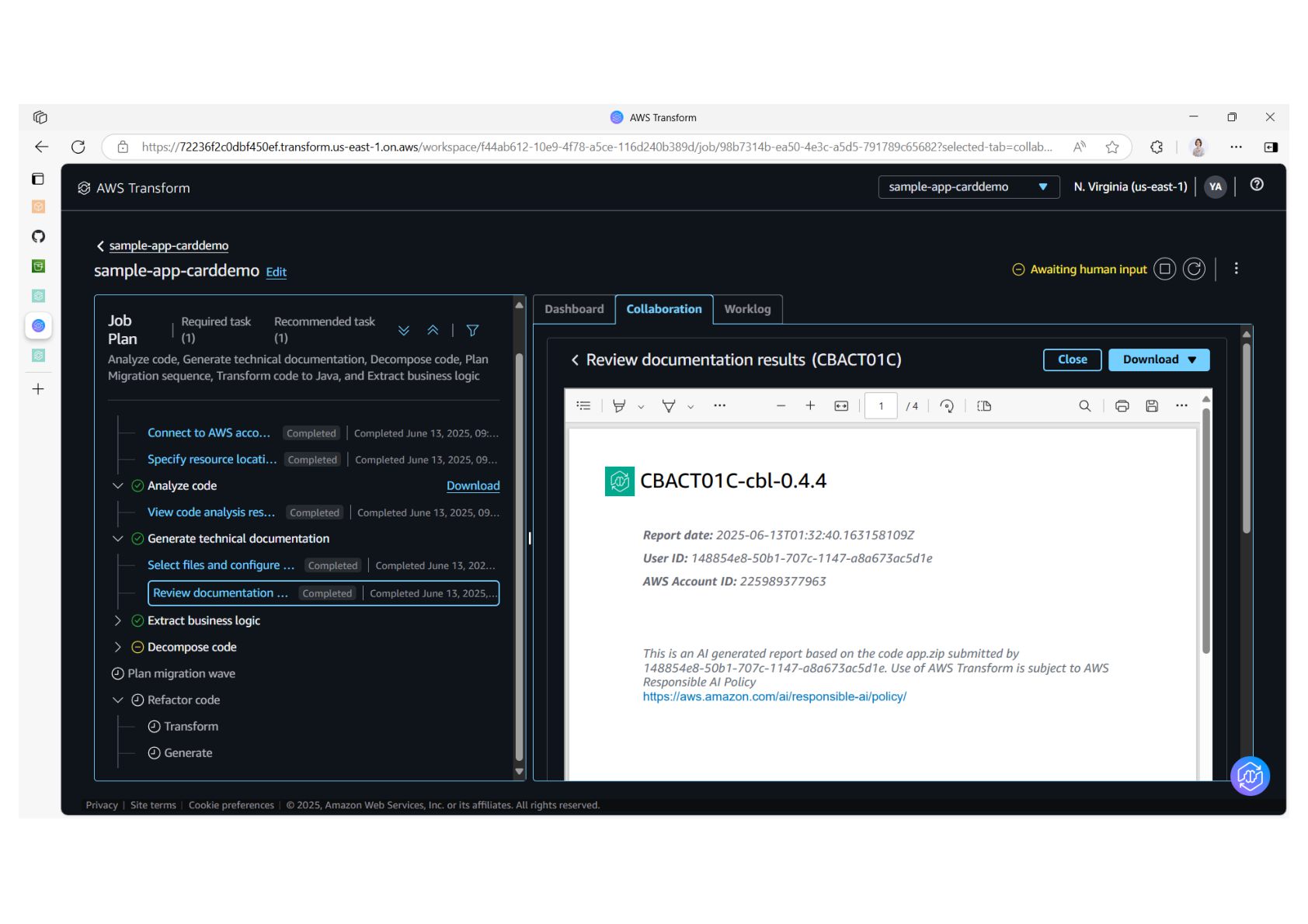Click the AWS Transform logo in header

134,188
